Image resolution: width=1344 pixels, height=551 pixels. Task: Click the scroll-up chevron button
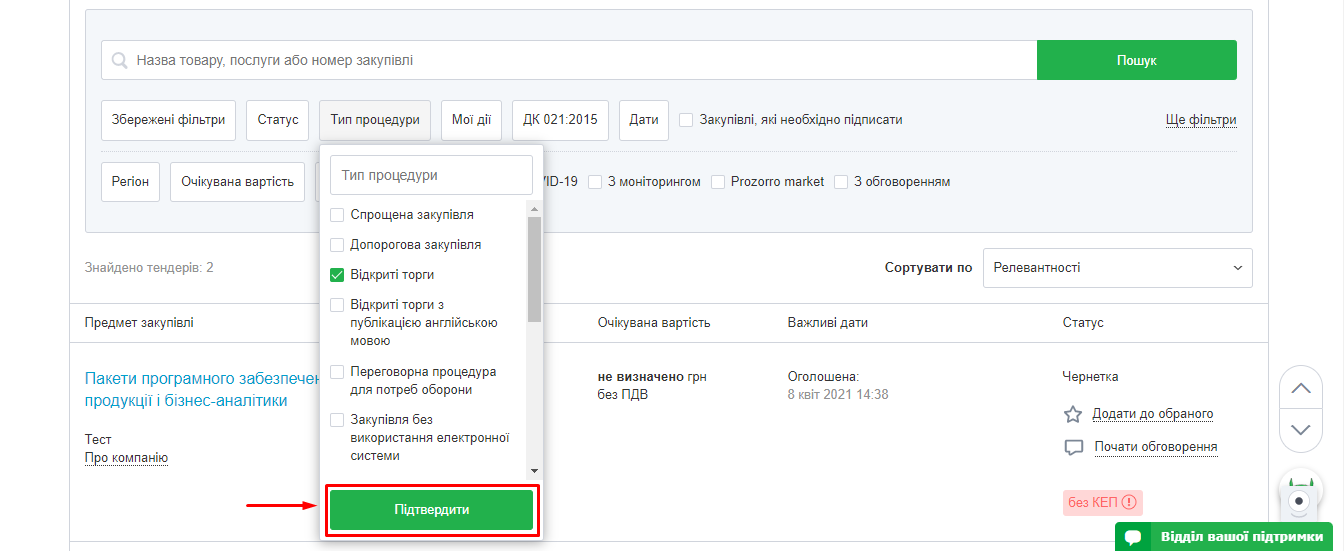click(x=1300, y=389)
